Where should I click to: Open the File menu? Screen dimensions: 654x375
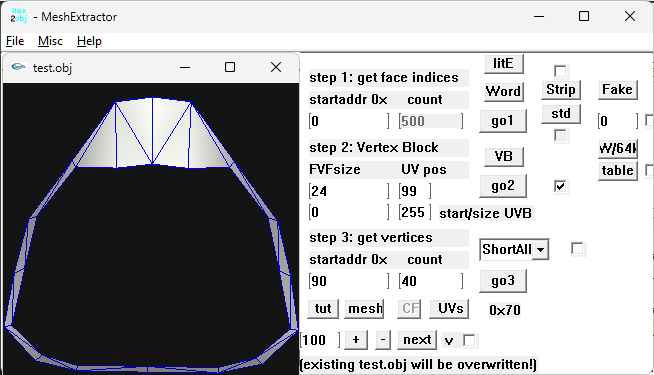coord(15,41)
